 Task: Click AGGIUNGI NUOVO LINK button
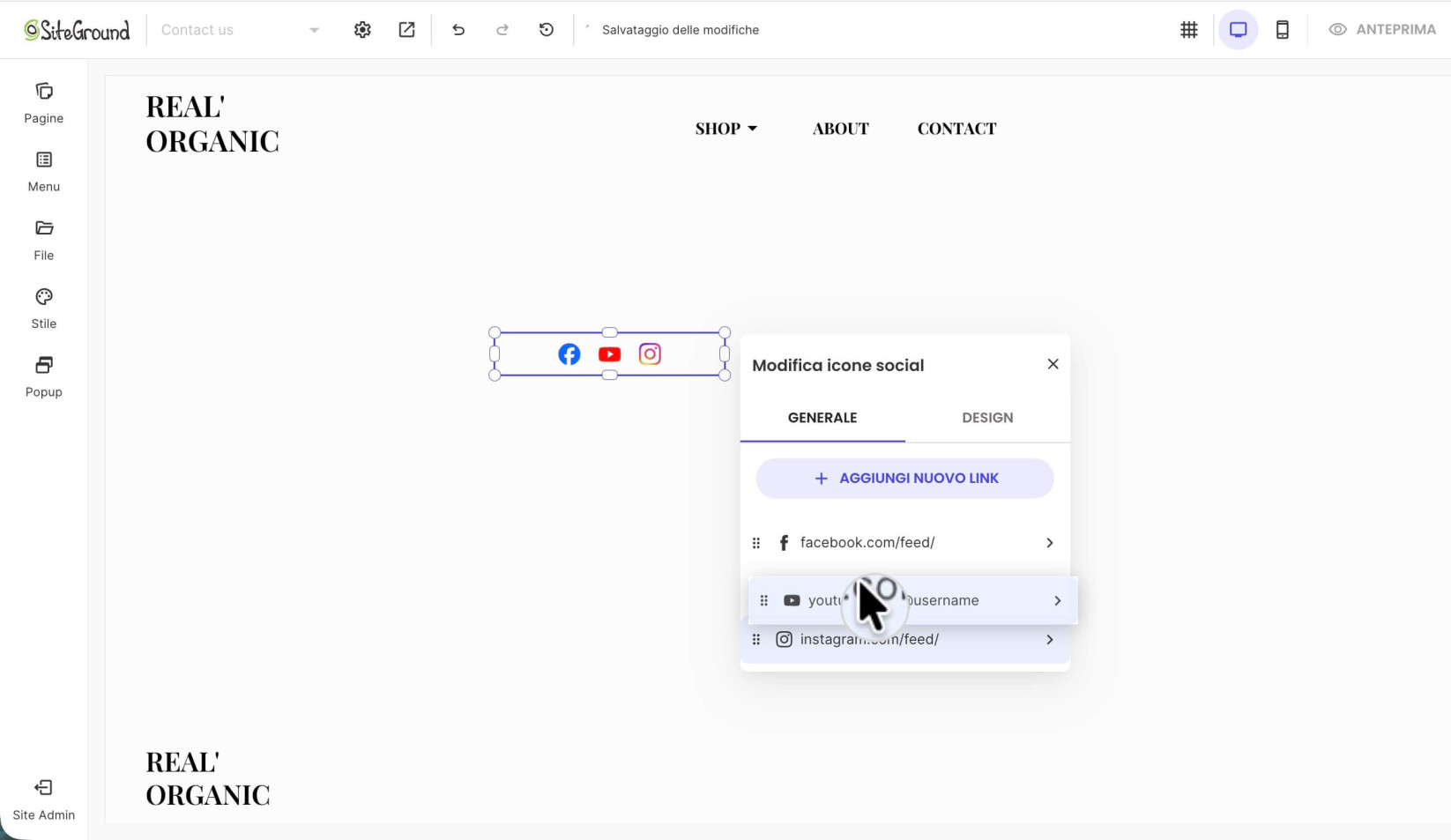904,479
